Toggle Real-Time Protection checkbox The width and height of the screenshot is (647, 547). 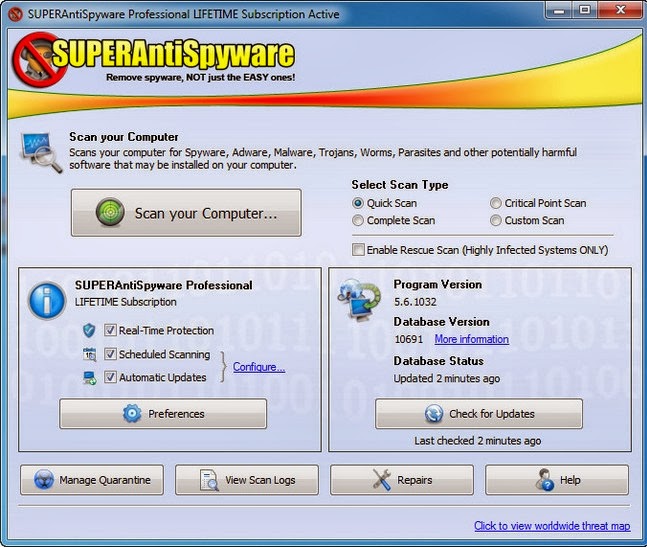[x=110, y=330]
